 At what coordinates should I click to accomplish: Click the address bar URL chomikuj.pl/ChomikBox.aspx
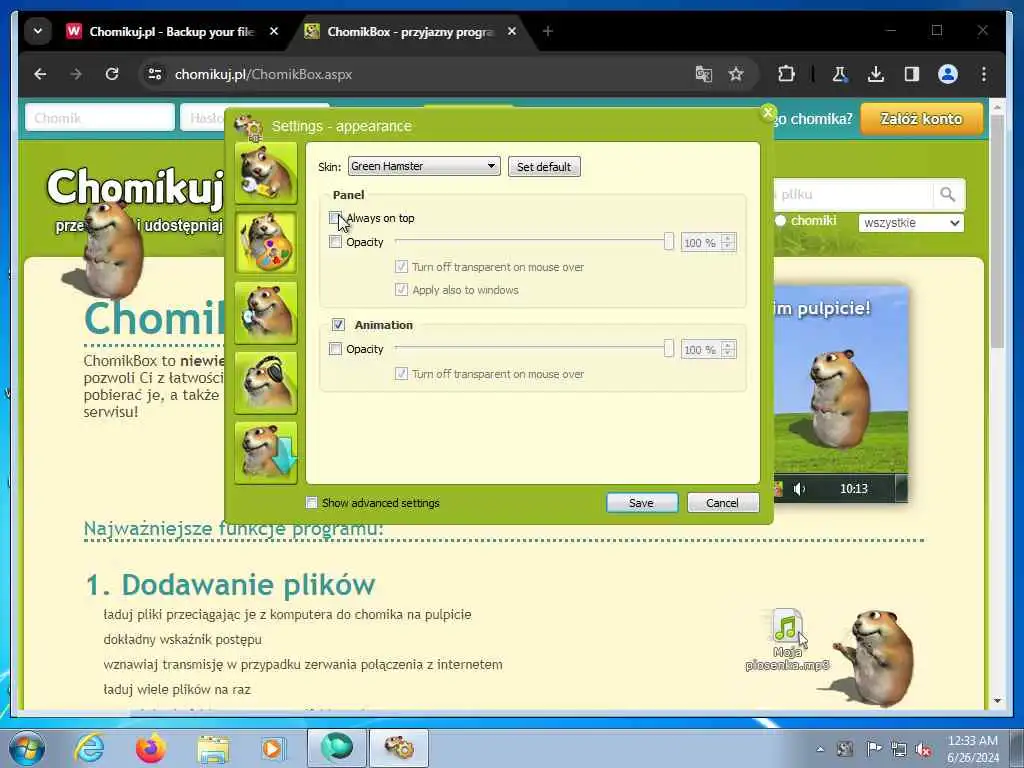pyautogui.click(x=263, y=74)
